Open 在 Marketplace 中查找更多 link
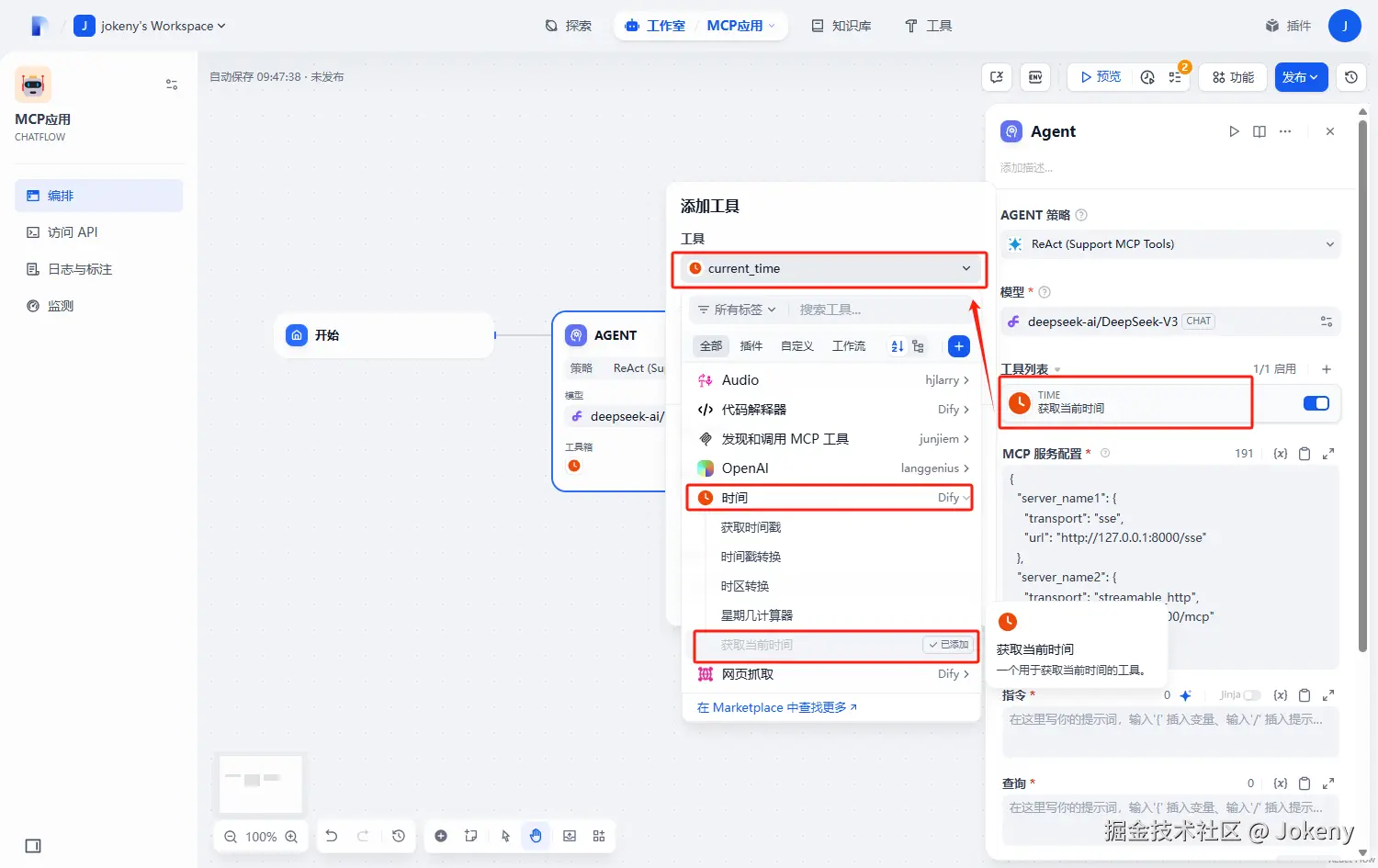 pos(777,707)
